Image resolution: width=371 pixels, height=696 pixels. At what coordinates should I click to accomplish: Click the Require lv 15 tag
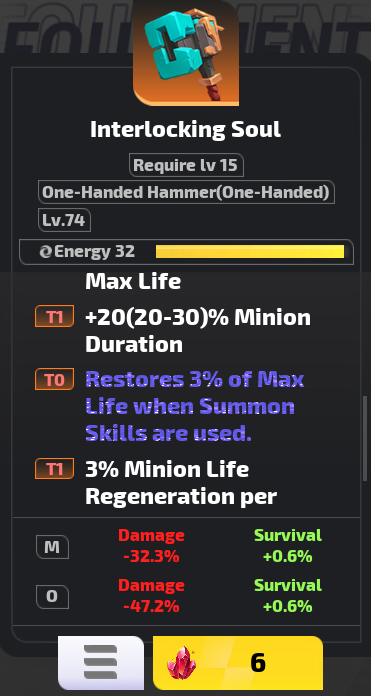click(x=186, y=165)
